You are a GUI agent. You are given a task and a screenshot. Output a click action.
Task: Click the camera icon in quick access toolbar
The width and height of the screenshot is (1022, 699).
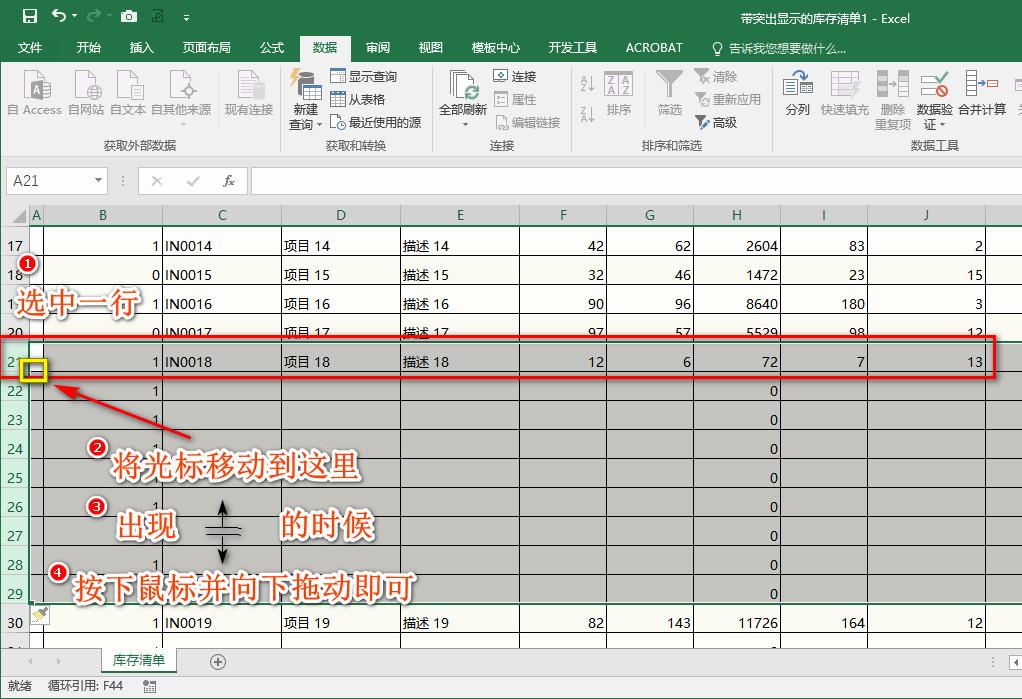129,16
